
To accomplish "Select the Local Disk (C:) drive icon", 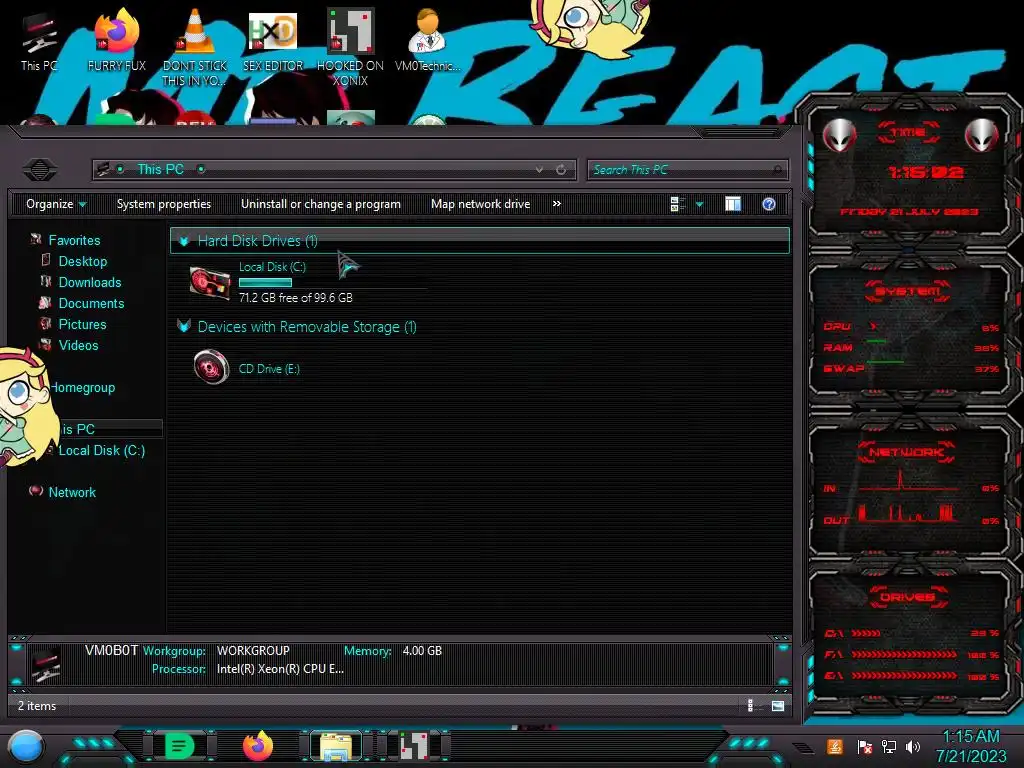I will pyautogui.click(x=210, y=282).
